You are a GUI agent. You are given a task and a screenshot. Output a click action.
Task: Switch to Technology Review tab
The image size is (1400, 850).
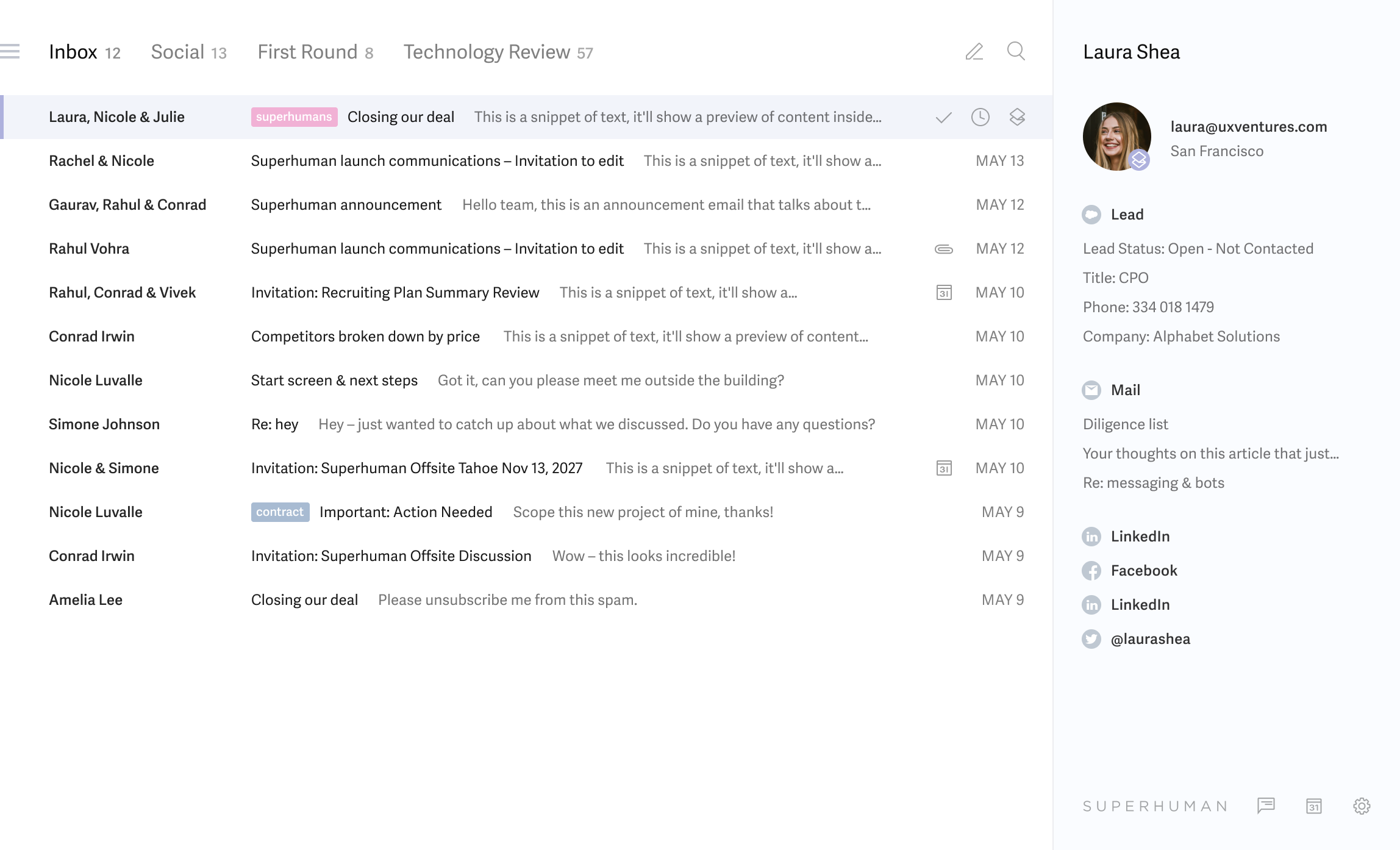coord(498,52)
